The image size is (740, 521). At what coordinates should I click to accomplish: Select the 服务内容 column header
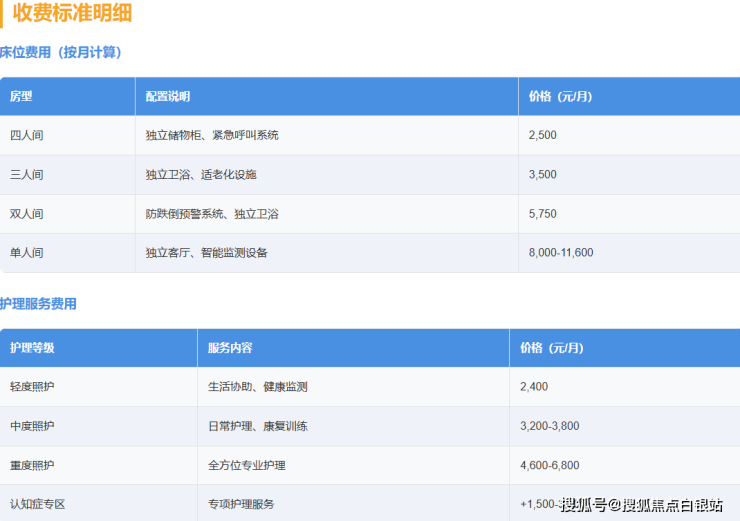pos(230,348)
